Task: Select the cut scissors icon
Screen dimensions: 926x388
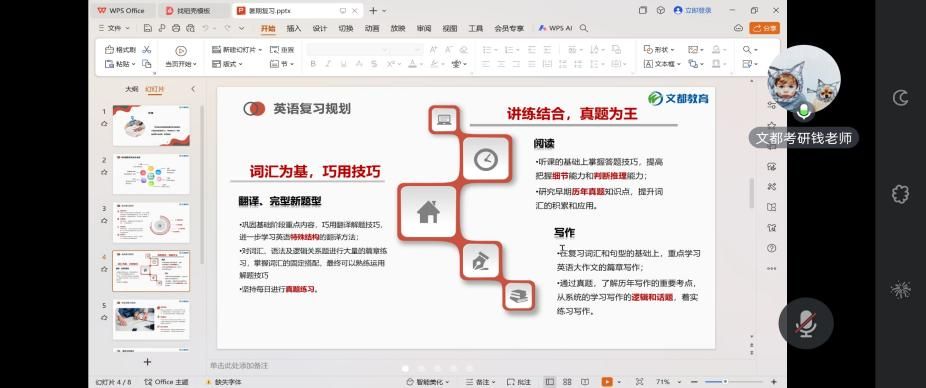Action: coord(146,50)
